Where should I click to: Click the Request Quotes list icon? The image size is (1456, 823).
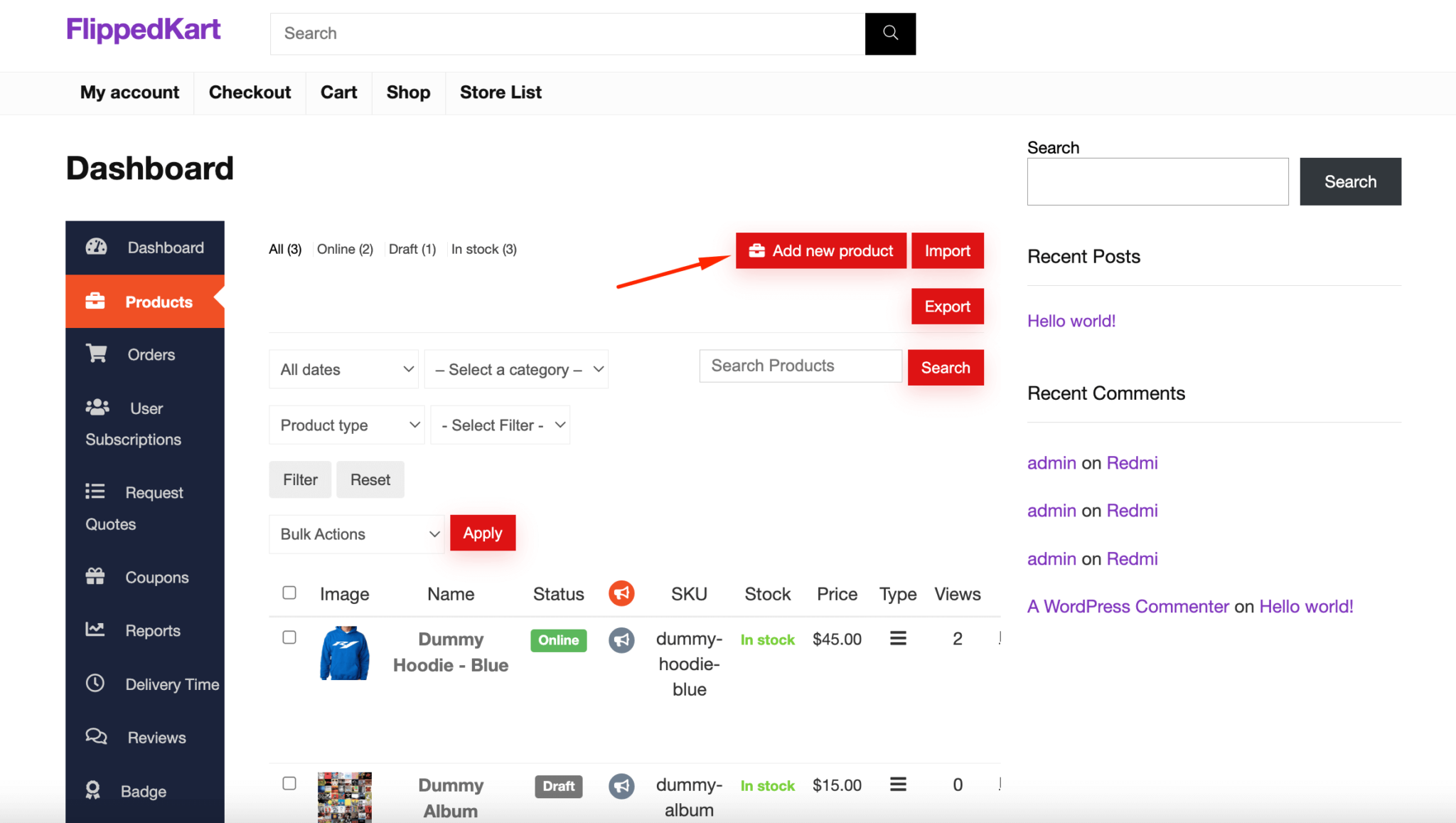95,492
